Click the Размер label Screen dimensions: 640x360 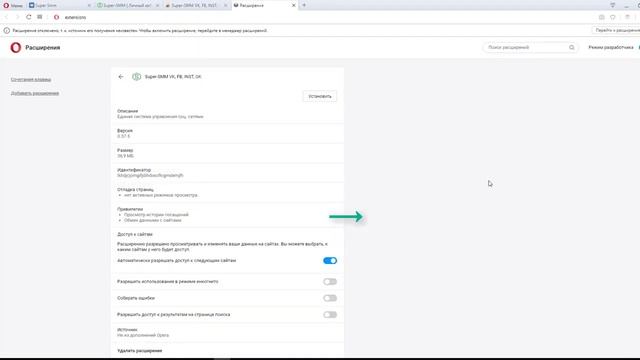125,150
